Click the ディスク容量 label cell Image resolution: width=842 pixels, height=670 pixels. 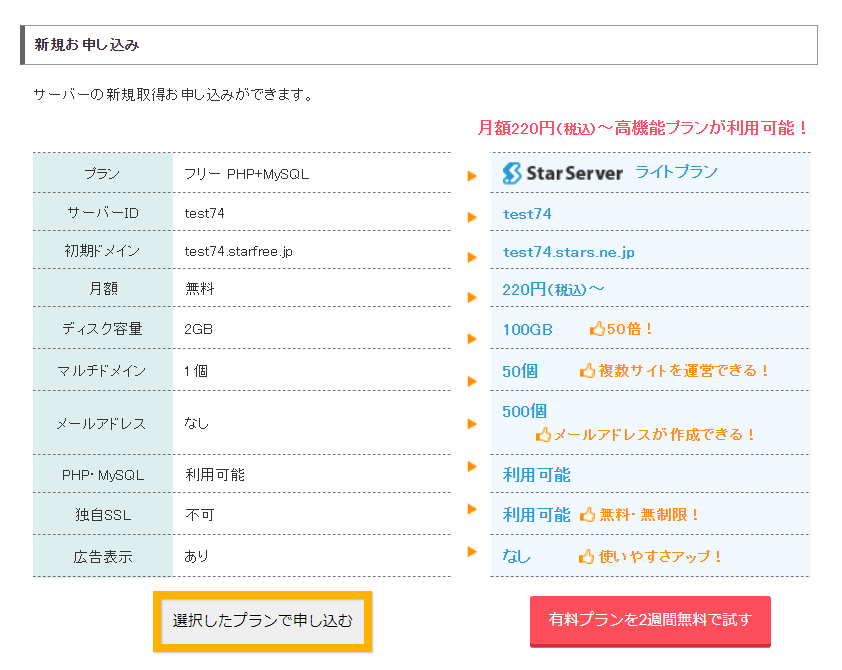tap(103, 328)
